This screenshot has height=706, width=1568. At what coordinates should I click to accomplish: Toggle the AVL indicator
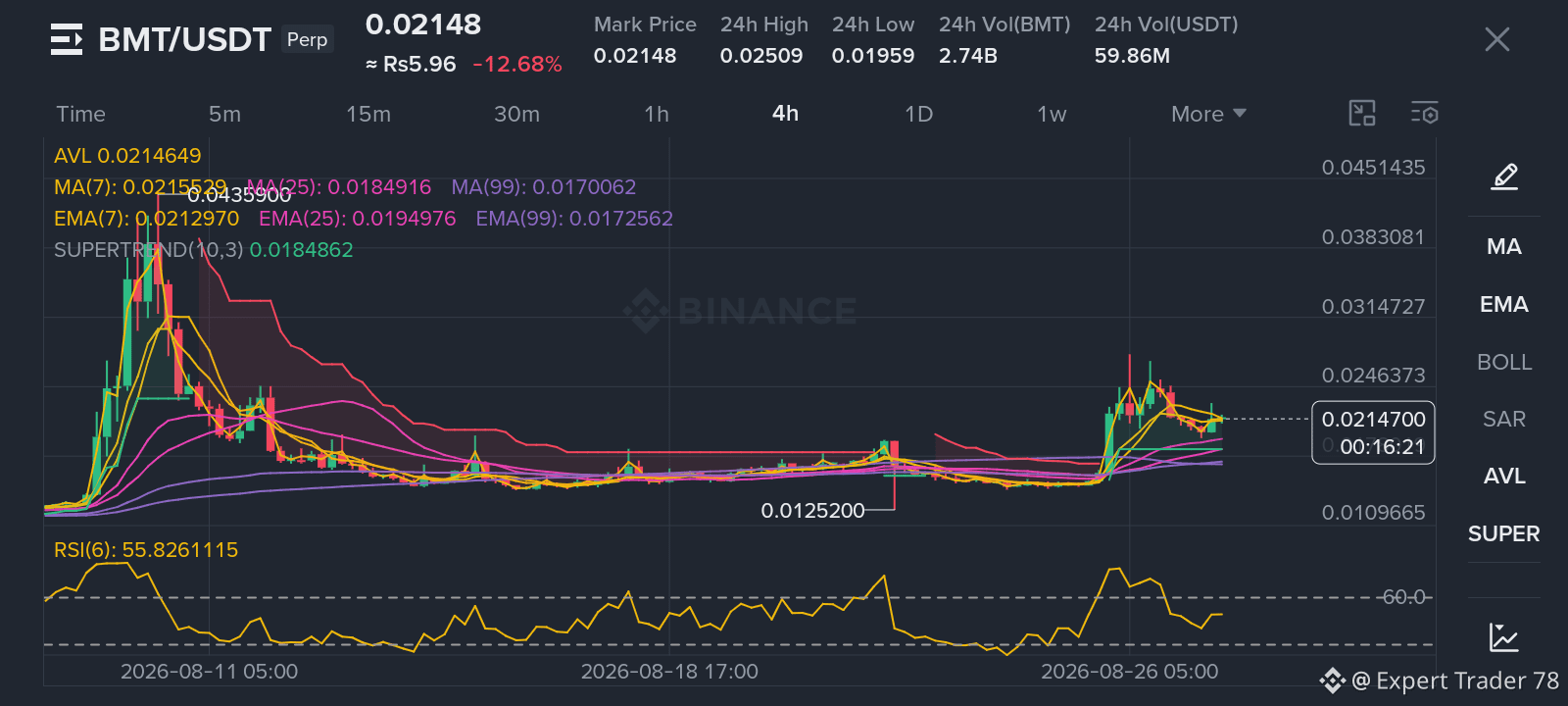pos(1504,476)
